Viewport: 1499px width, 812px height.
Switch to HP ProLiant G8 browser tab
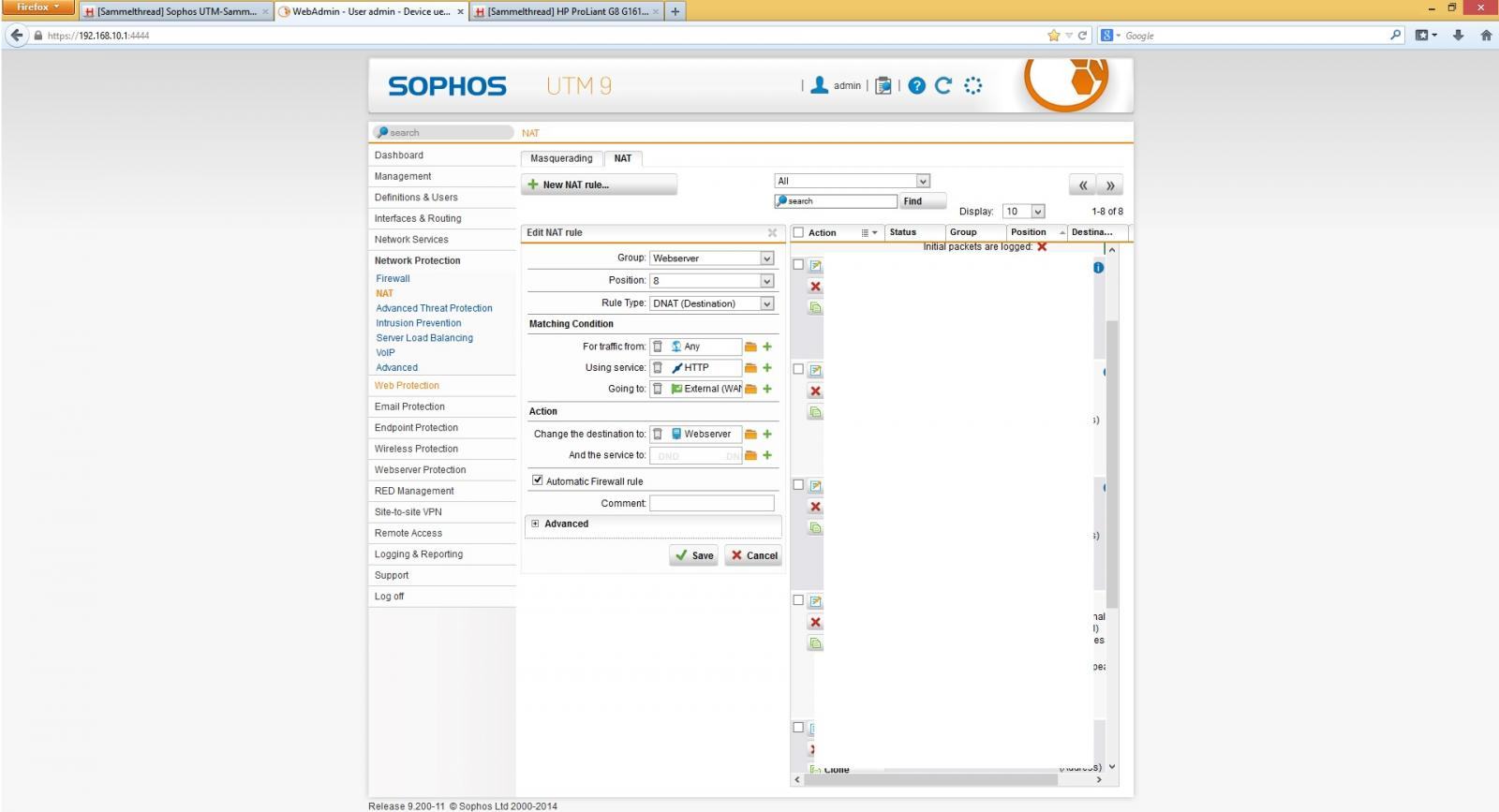click(568, 11)
